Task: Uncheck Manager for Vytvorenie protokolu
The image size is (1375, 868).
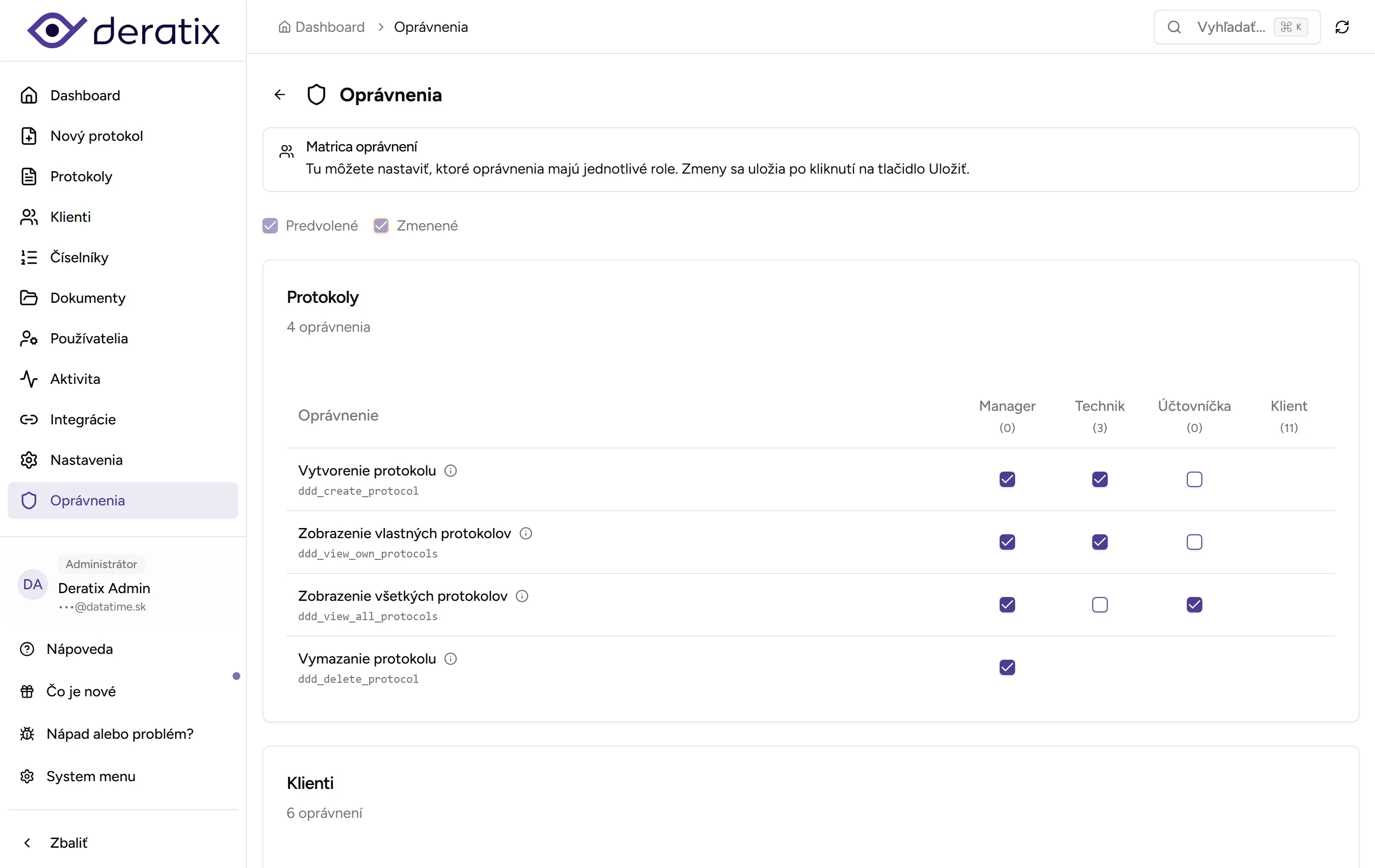Action: (x=1007, y=479)
